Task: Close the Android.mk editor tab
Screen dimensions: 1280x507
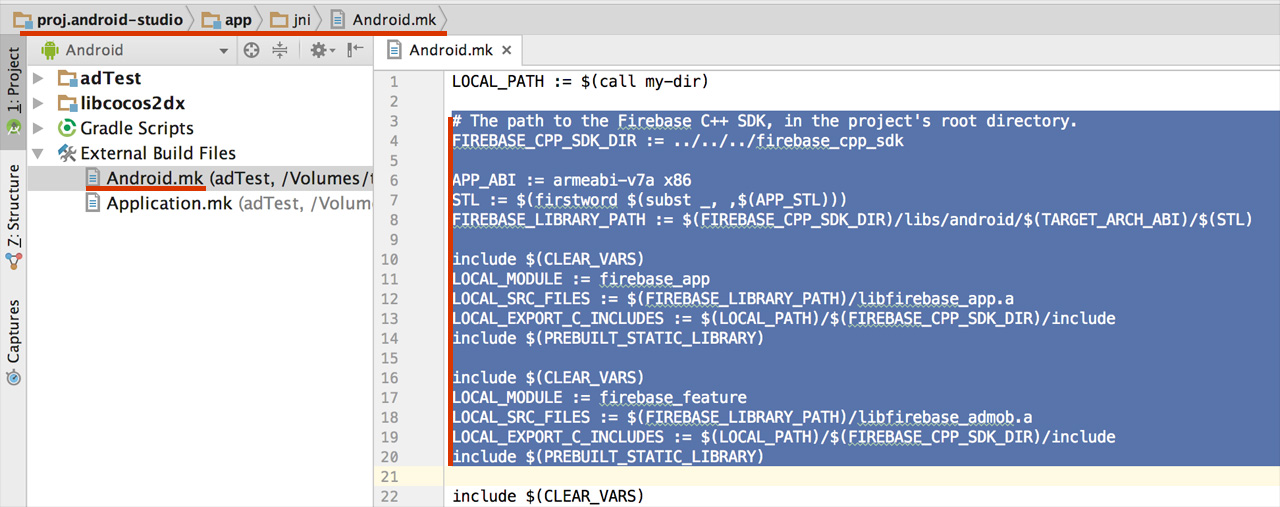Action: [507, 50]
